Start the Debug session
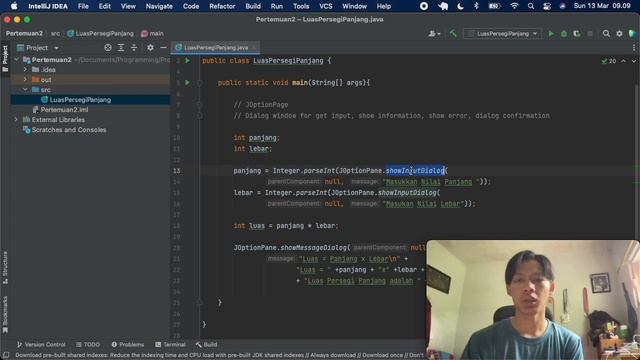The image size is (640, 360). click(564, 34)
